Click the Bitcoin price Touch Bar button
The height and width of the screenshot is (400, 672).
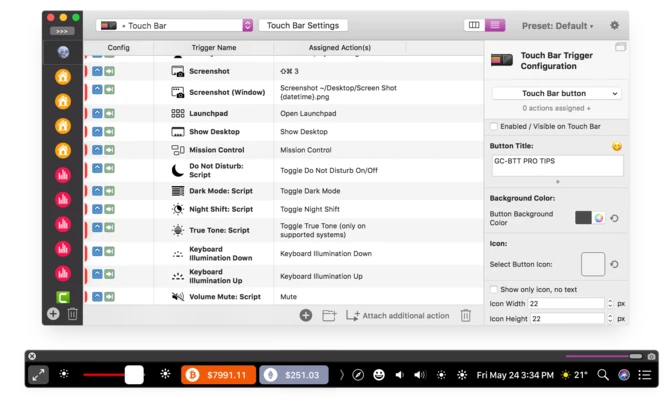tap(218, 375)
